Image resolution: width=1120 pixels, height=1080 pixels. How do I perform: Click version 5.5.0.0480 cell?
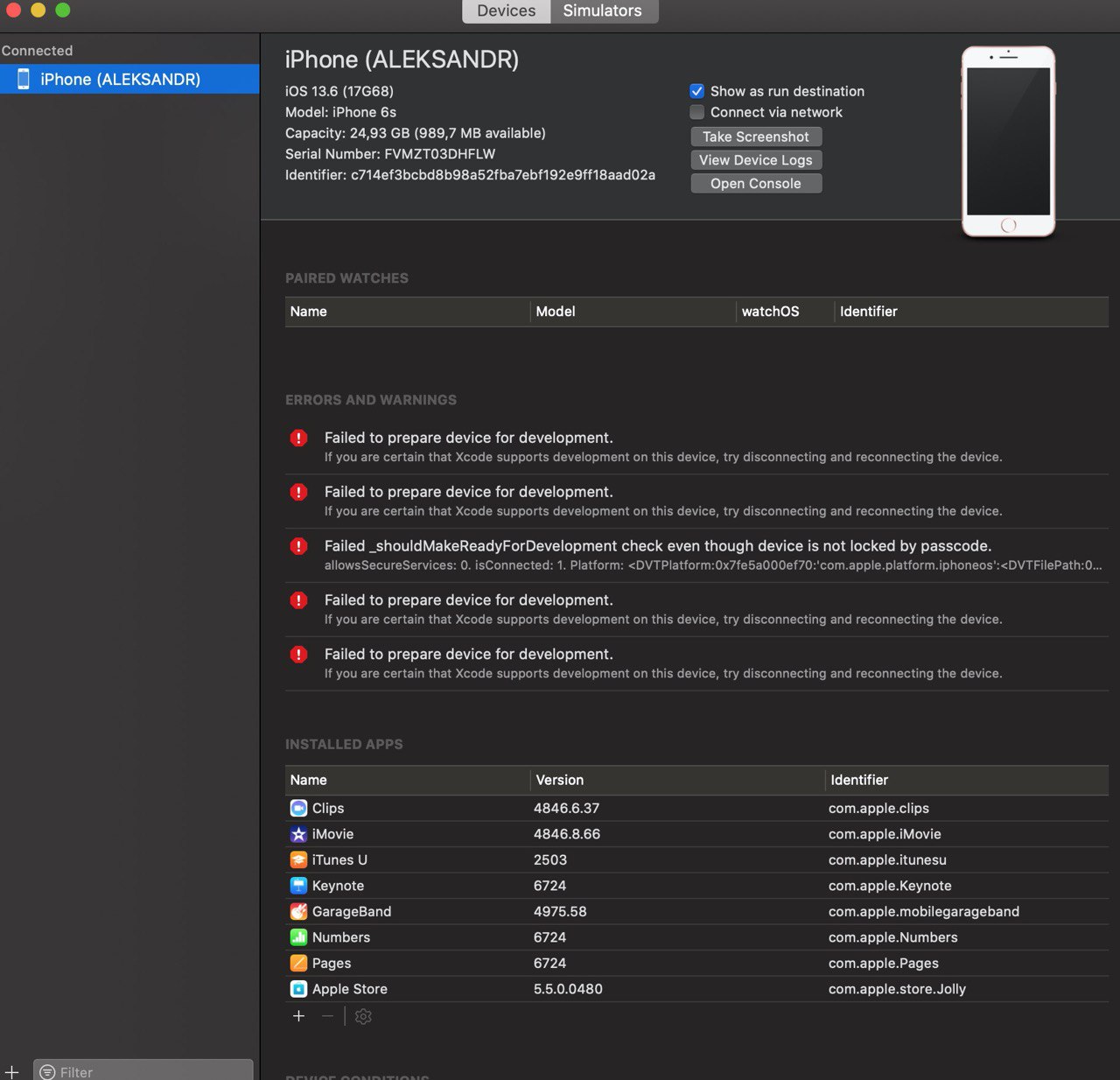568,989
